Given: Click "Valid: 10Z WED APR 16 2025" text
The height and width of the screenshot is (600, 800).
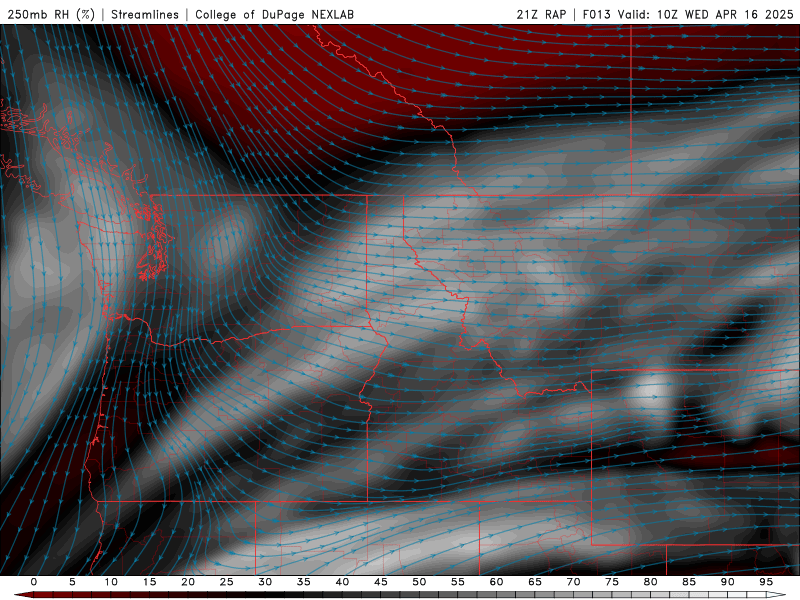Looking at the screenshot, I should 706,14.
